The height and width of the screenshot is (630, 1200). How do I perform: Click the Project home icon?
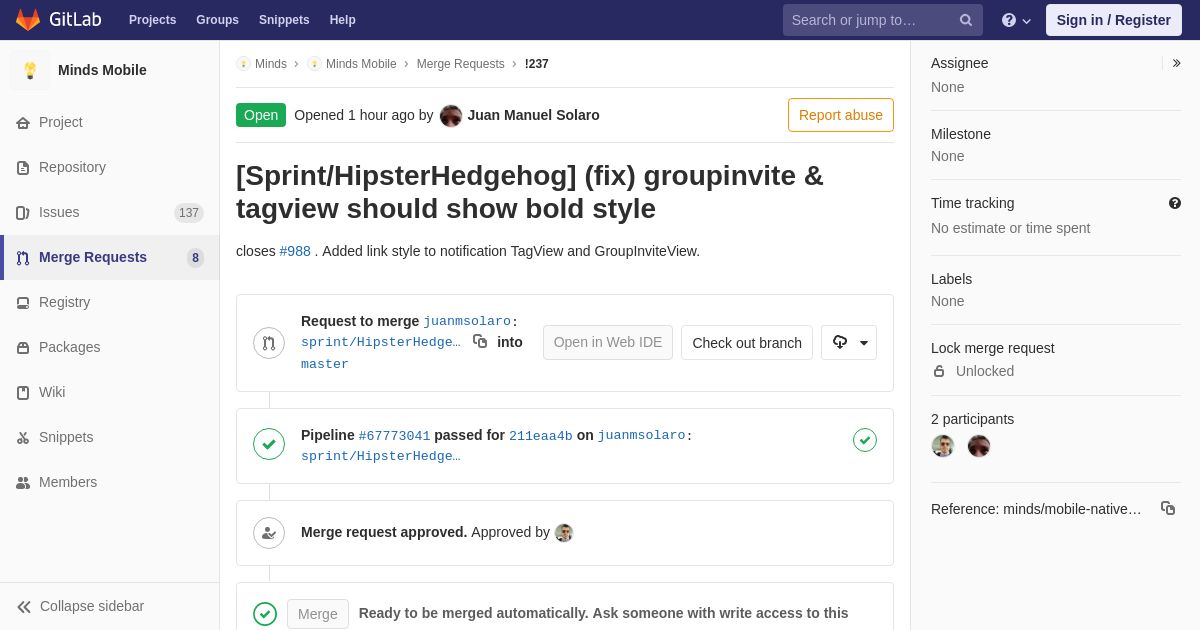coord(23,123)
